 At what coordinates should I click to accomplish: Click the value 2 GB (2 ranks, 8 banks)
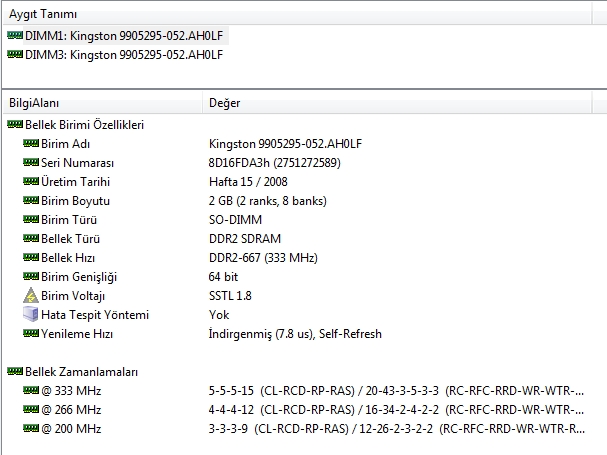[x=268, y=201]
